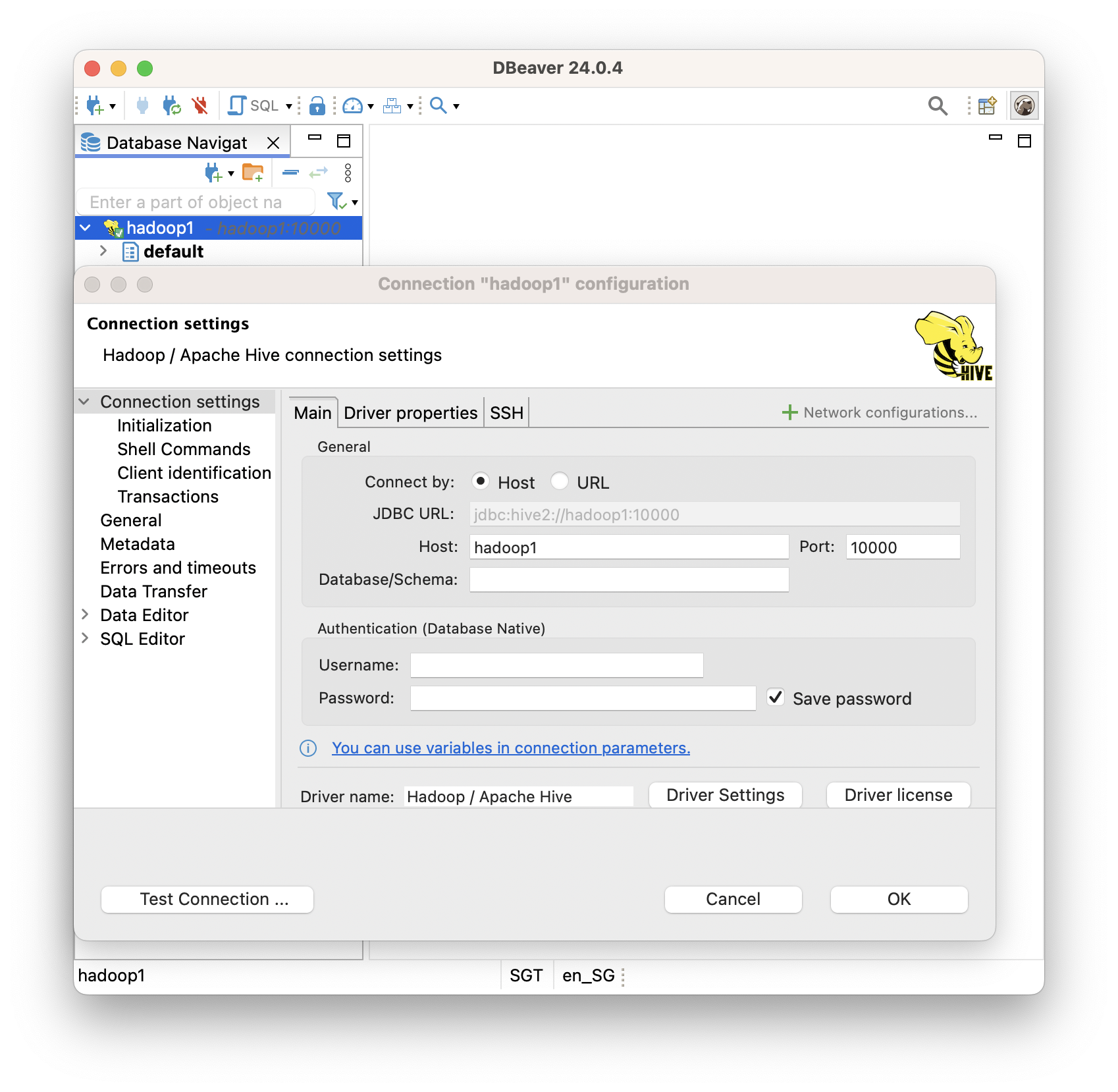The height and width of the screenshot is (1092, 1118).
Task: Click the Collapse All icon in navigator
Action: (290, 173)
